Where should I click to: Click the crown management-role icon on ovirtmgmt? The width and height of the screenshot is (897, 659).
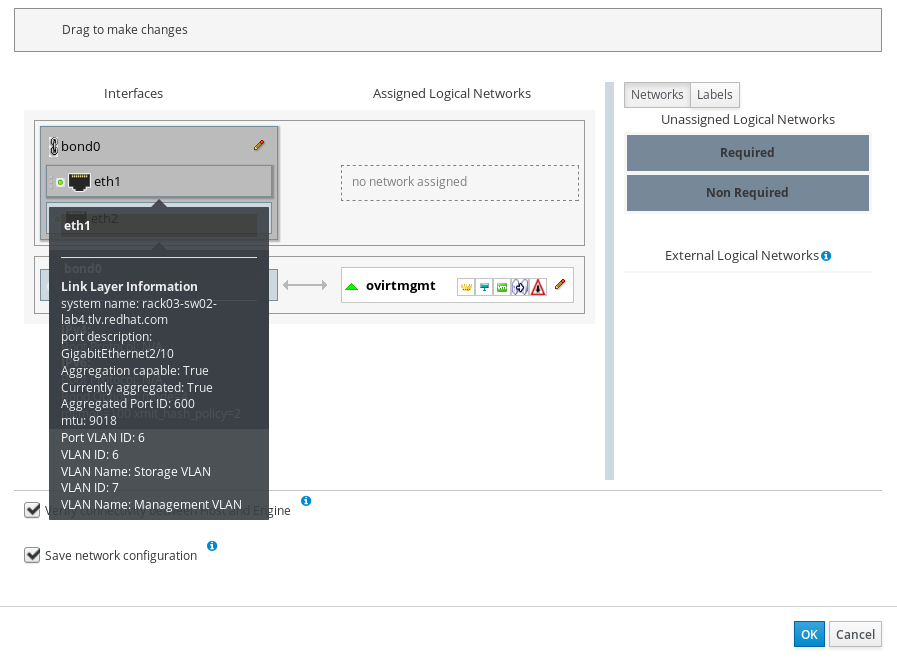click(466, 287)
